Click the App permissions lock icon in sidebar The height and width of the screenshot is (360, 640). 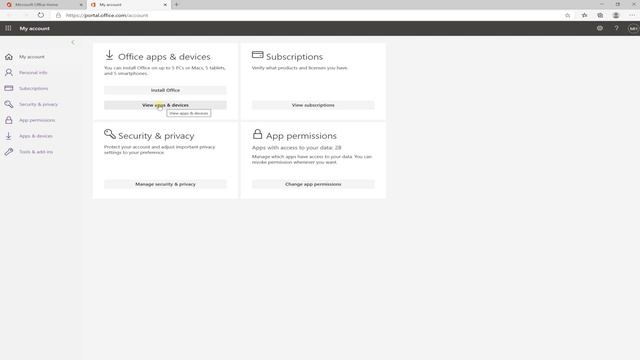(9, 120)
